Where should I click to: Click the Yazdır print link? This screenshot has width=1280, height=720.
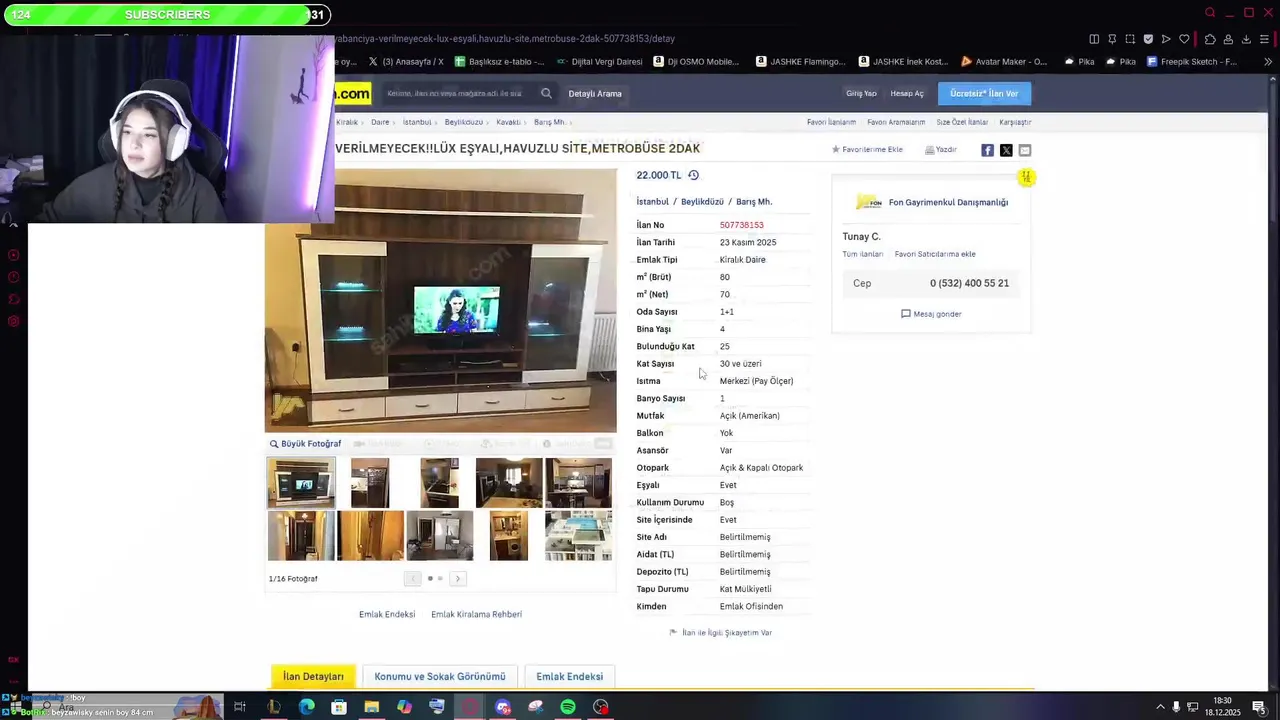pos(941,149)
